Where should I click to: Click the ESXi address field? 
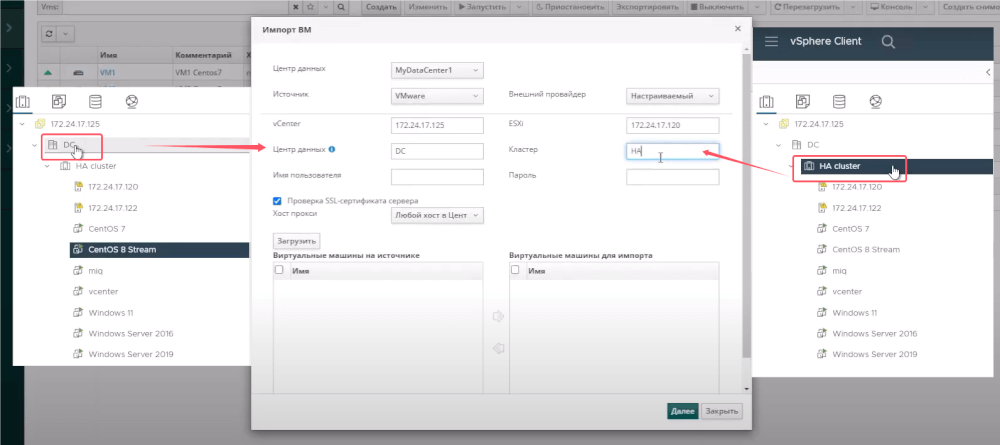click(x=673, y=125)
